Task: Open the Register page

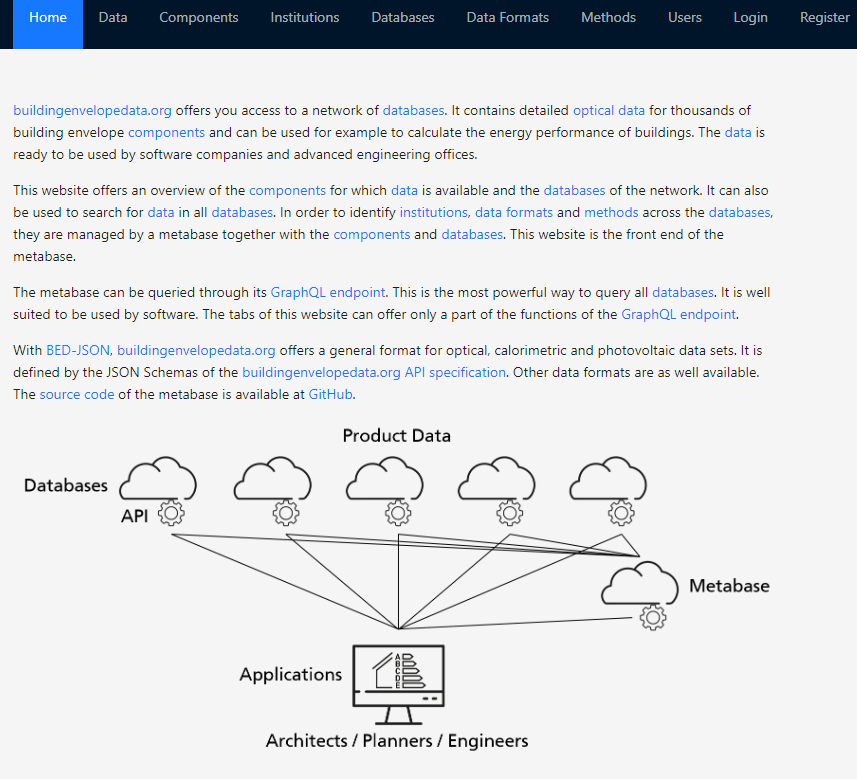Action: click(825, 17)
